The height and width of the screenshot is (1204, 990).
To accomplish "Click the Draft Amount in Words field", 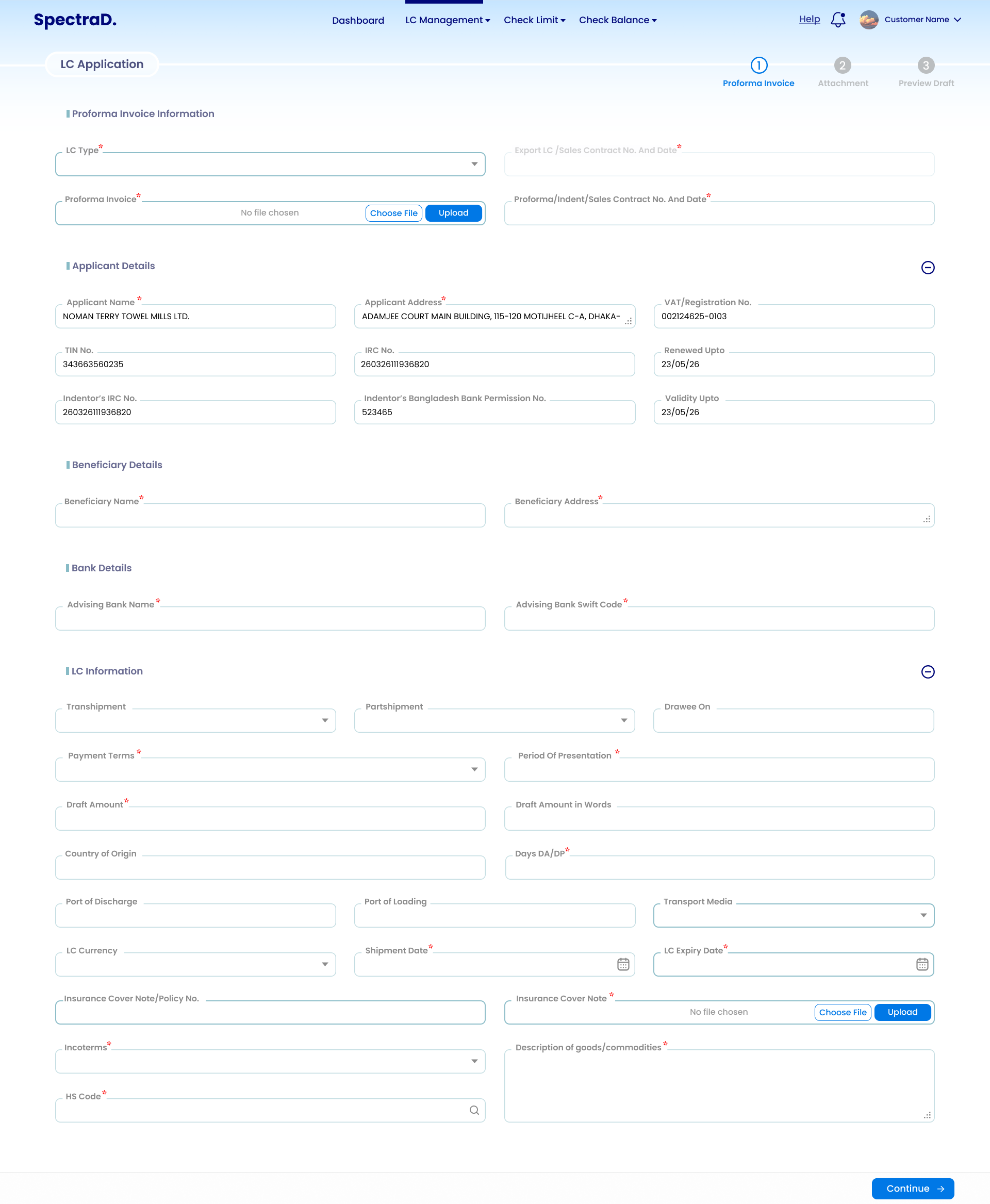I will [719, 818].
